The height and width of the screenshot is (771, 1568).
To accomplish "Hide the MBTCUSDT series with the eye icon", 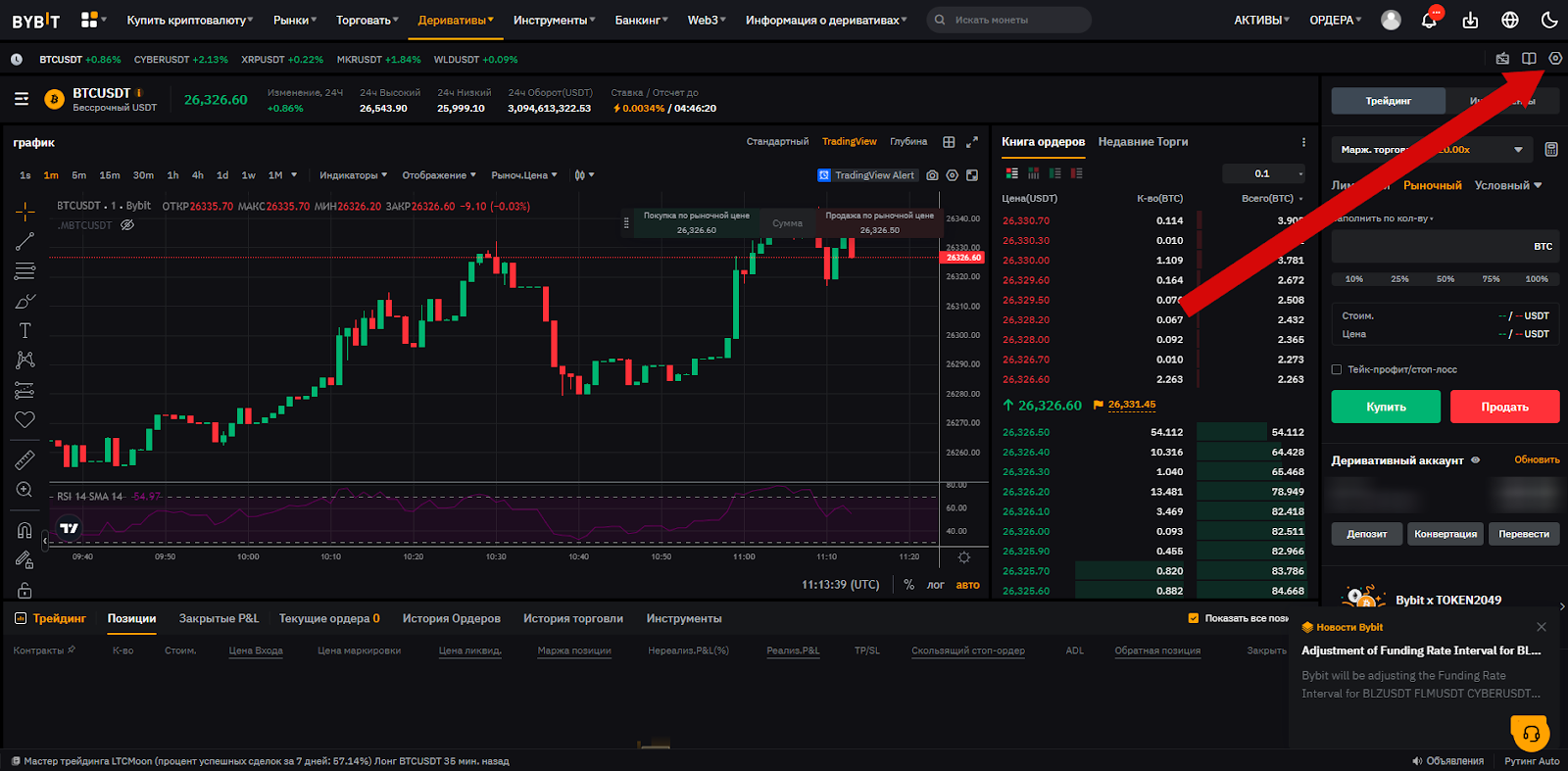I will tap(127, 225).
